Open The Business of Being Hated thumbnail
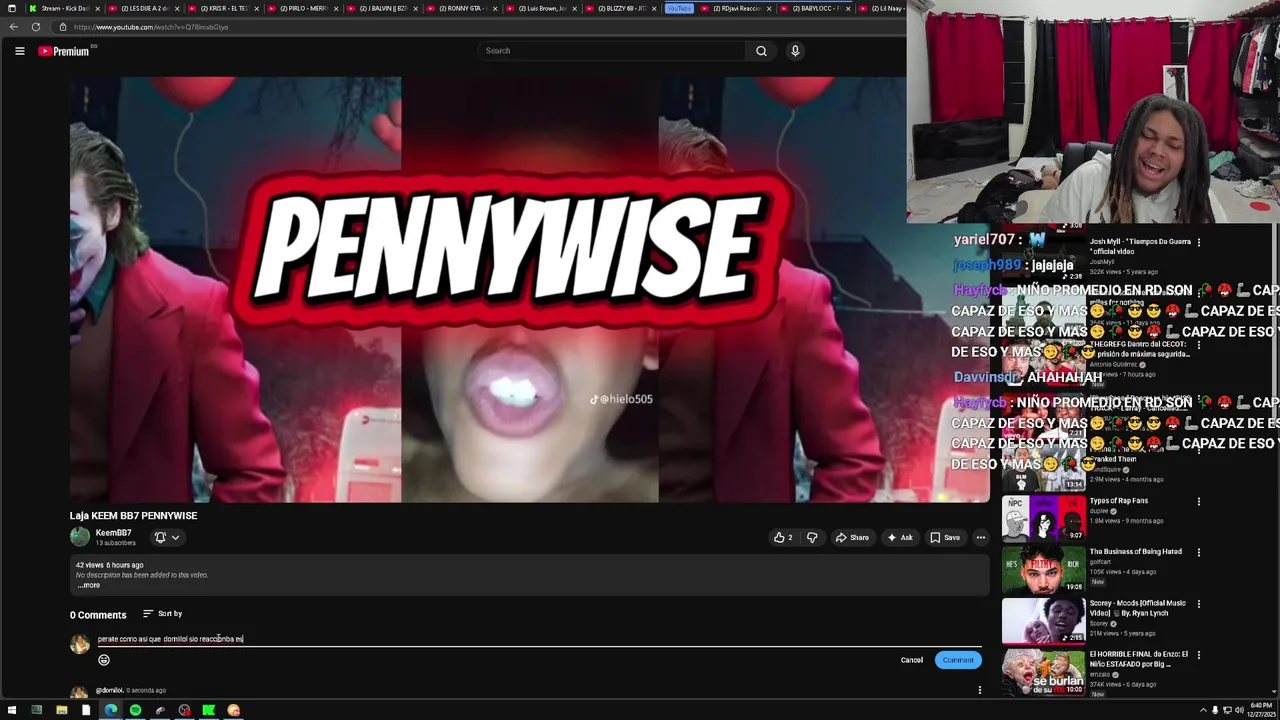 [1043, 568]
